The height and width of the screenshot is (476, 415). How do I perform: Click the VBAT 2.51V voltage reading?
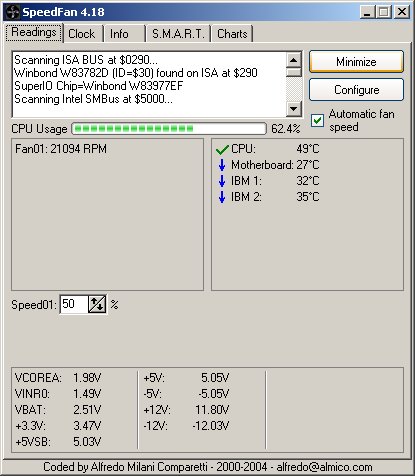[58, 410]
